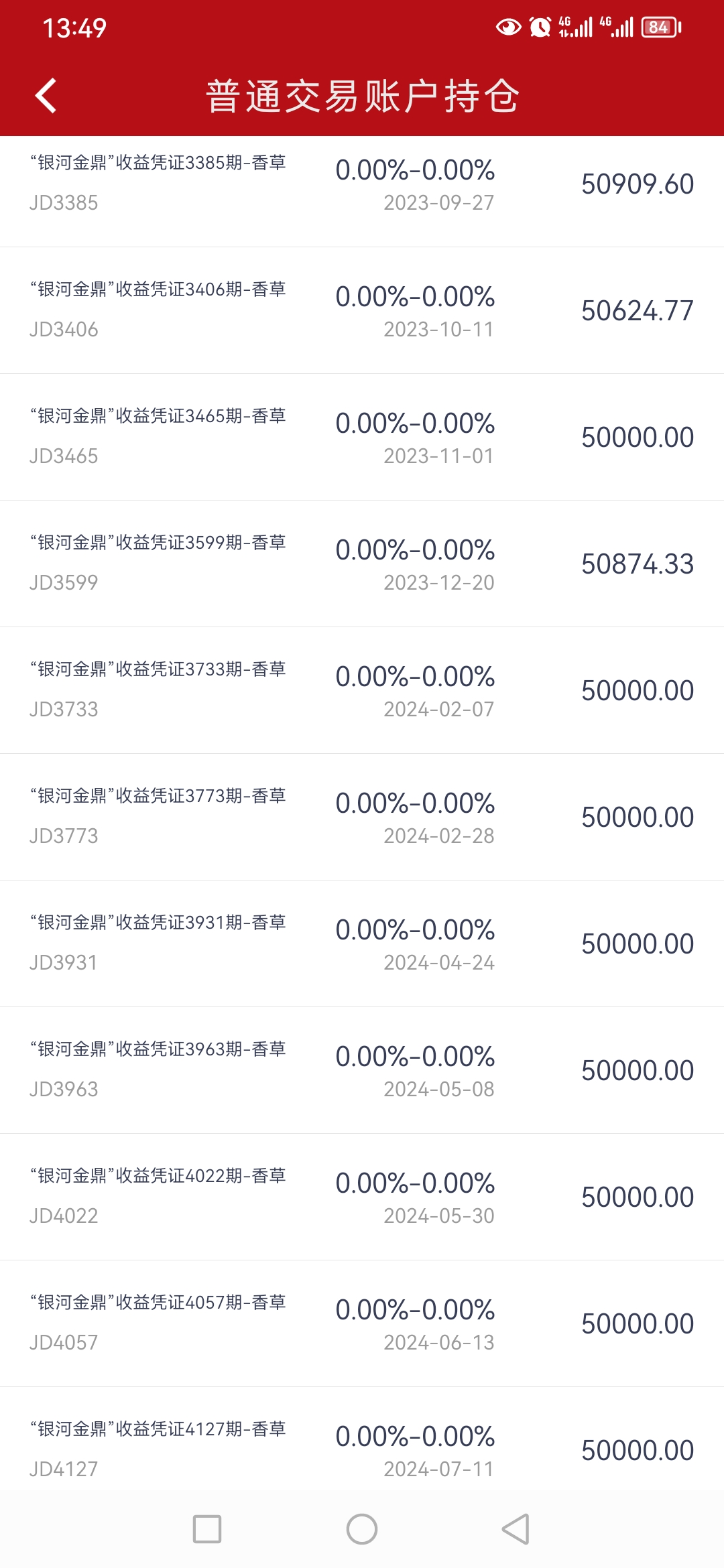Tap the eye comfort status icon
This screenshot has height=1568, width=724.
point(508,27)
